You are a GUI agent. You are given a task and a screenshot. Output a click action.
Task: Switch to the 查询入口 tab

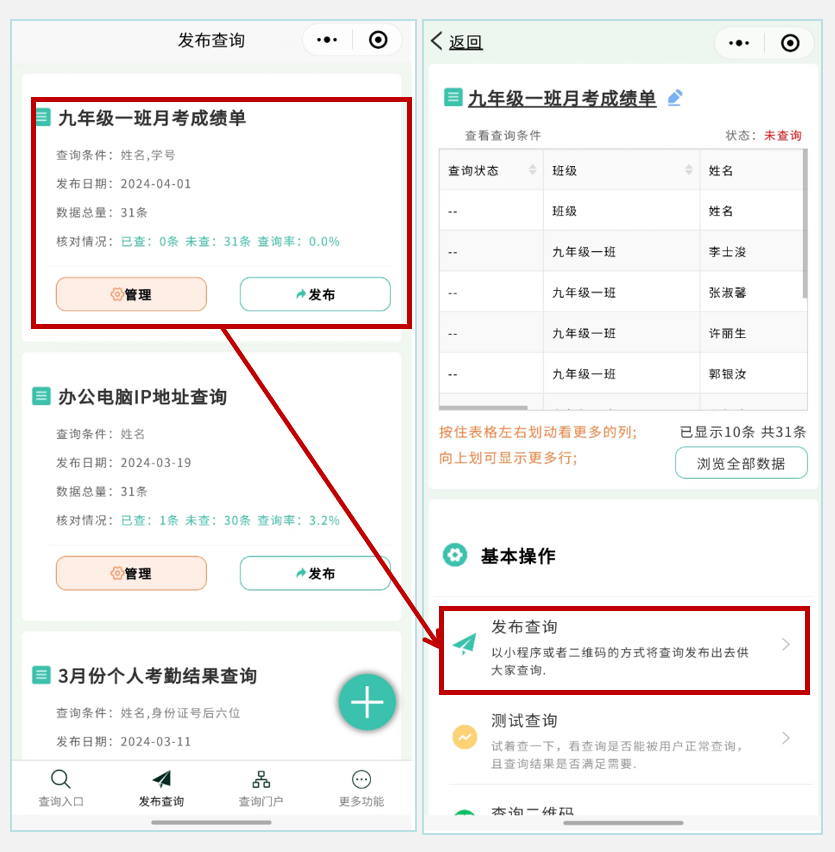click(x=61, y=788)
